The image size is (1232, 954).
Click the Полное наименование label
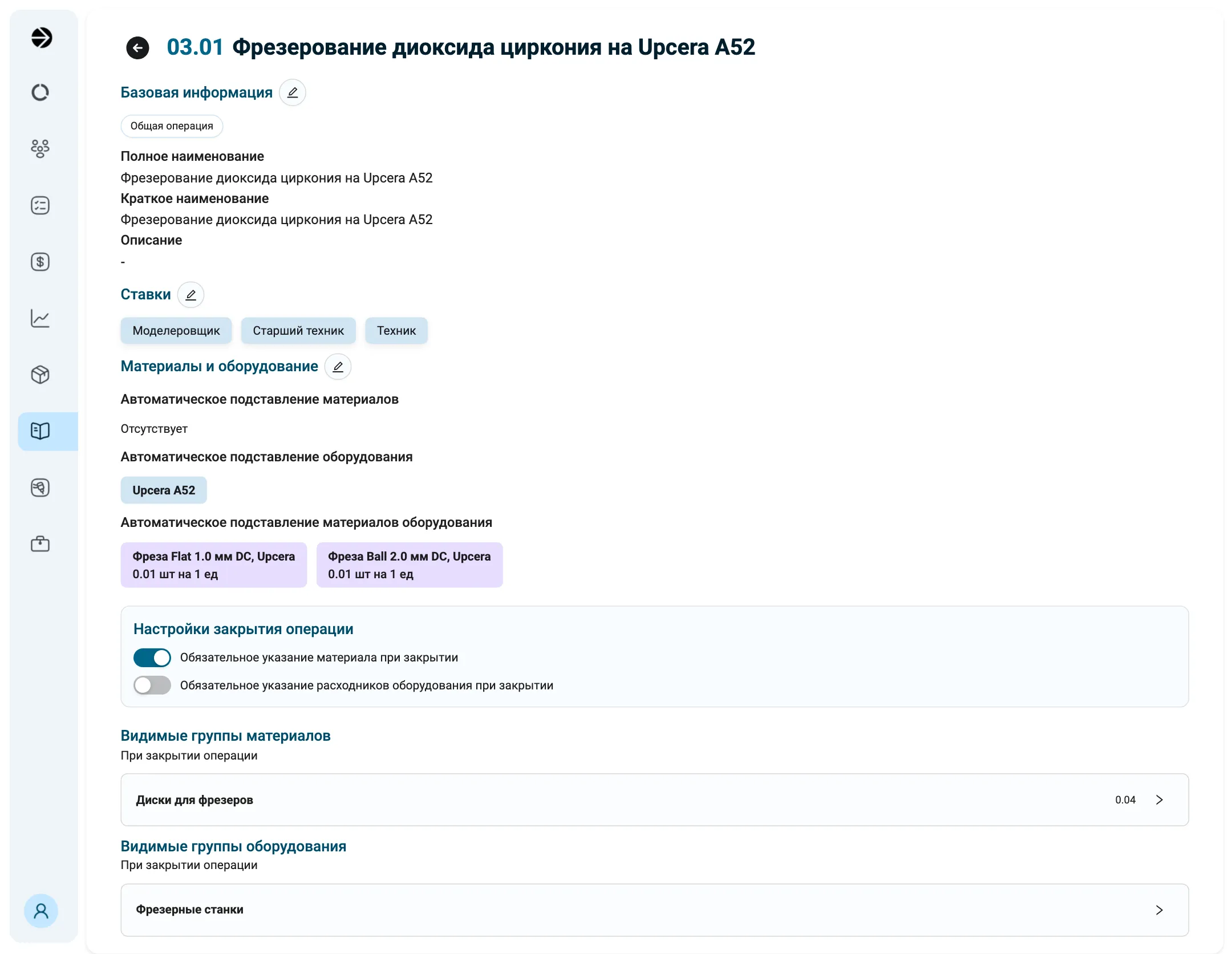coord(192,156)
